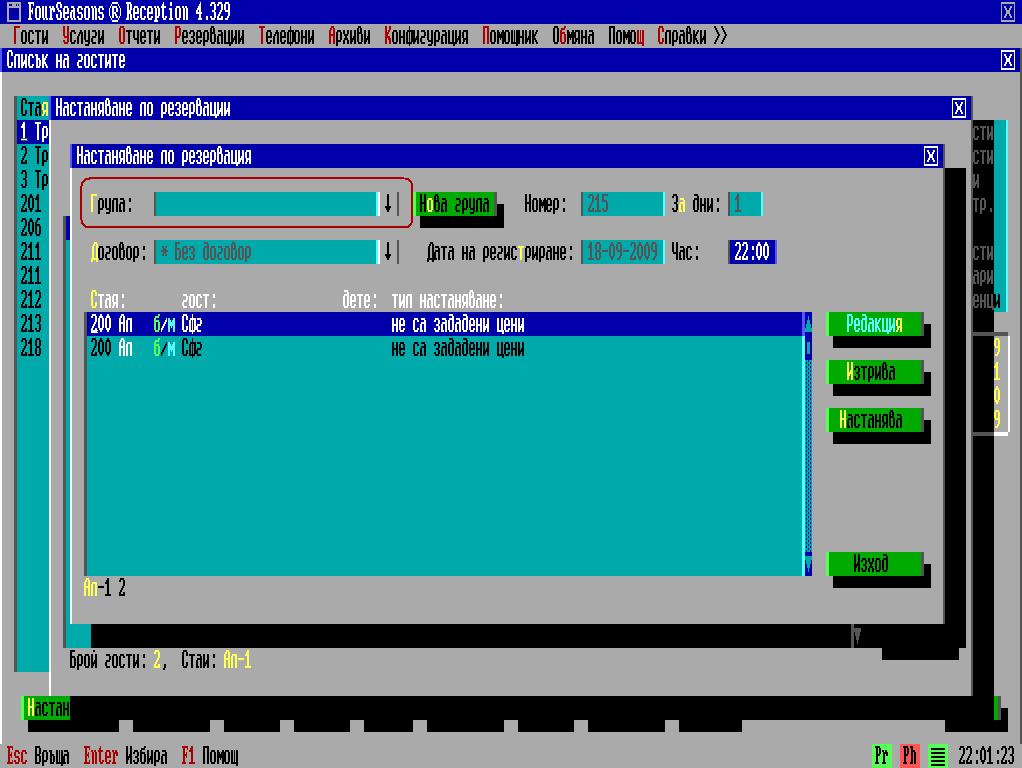Click the "Час" time field showing 22:00

click(752, 252)
